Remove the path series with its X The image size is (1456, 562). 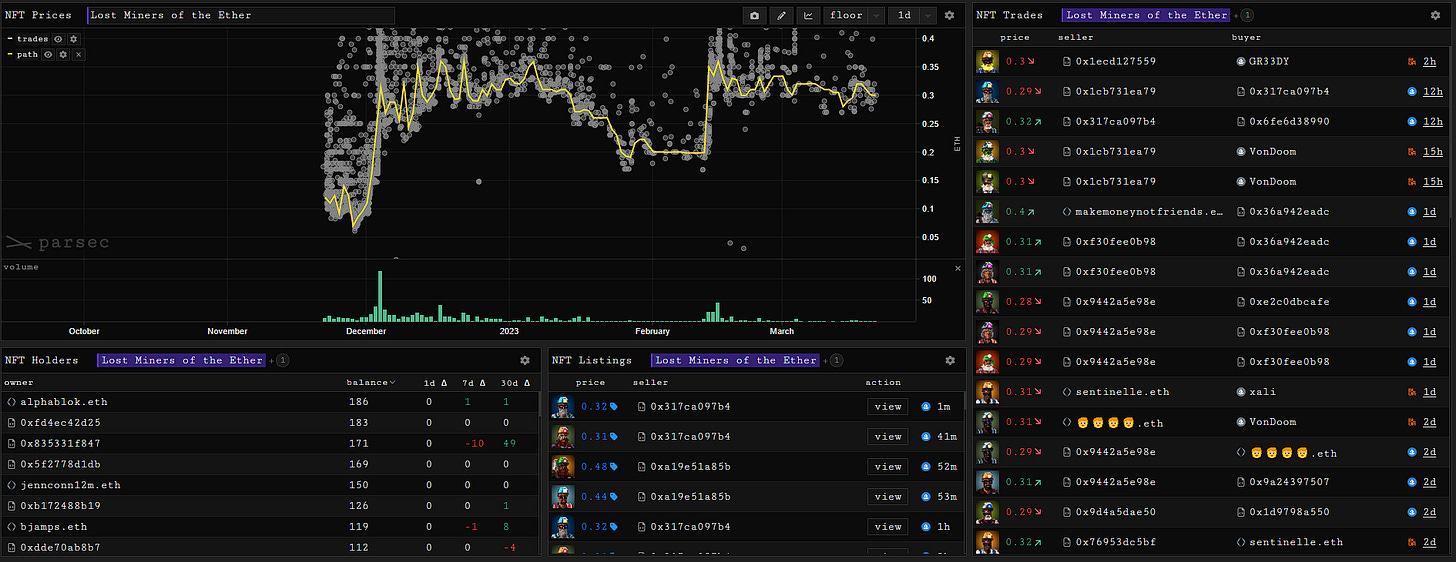coord(78,54)
